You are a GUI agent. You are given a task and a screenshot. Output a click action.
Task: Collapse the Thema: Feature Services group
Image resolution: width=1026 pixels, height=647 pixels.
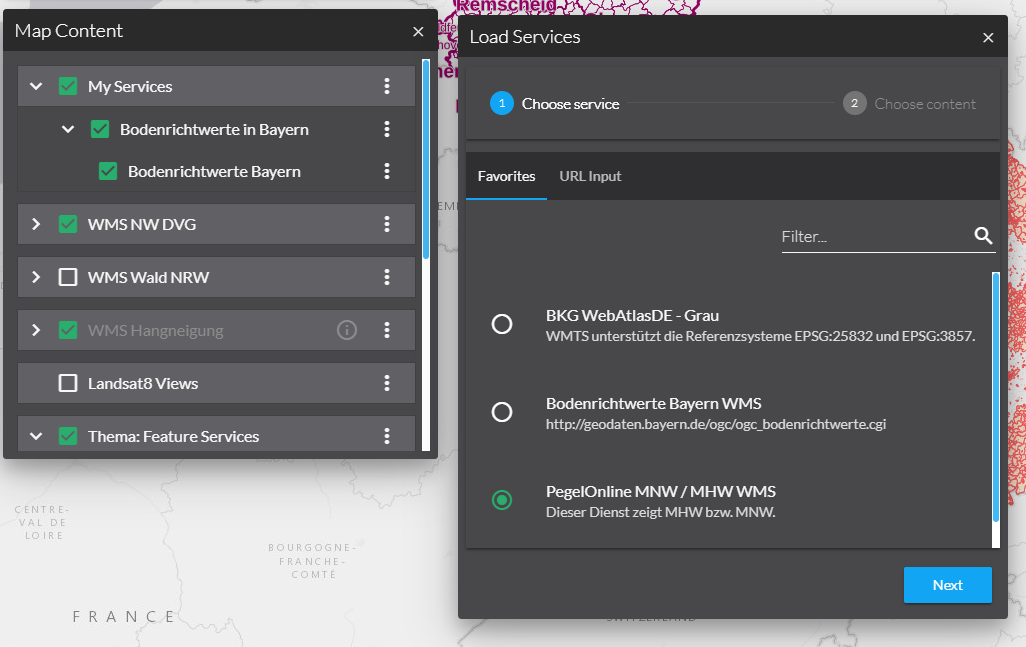[35, 436]
